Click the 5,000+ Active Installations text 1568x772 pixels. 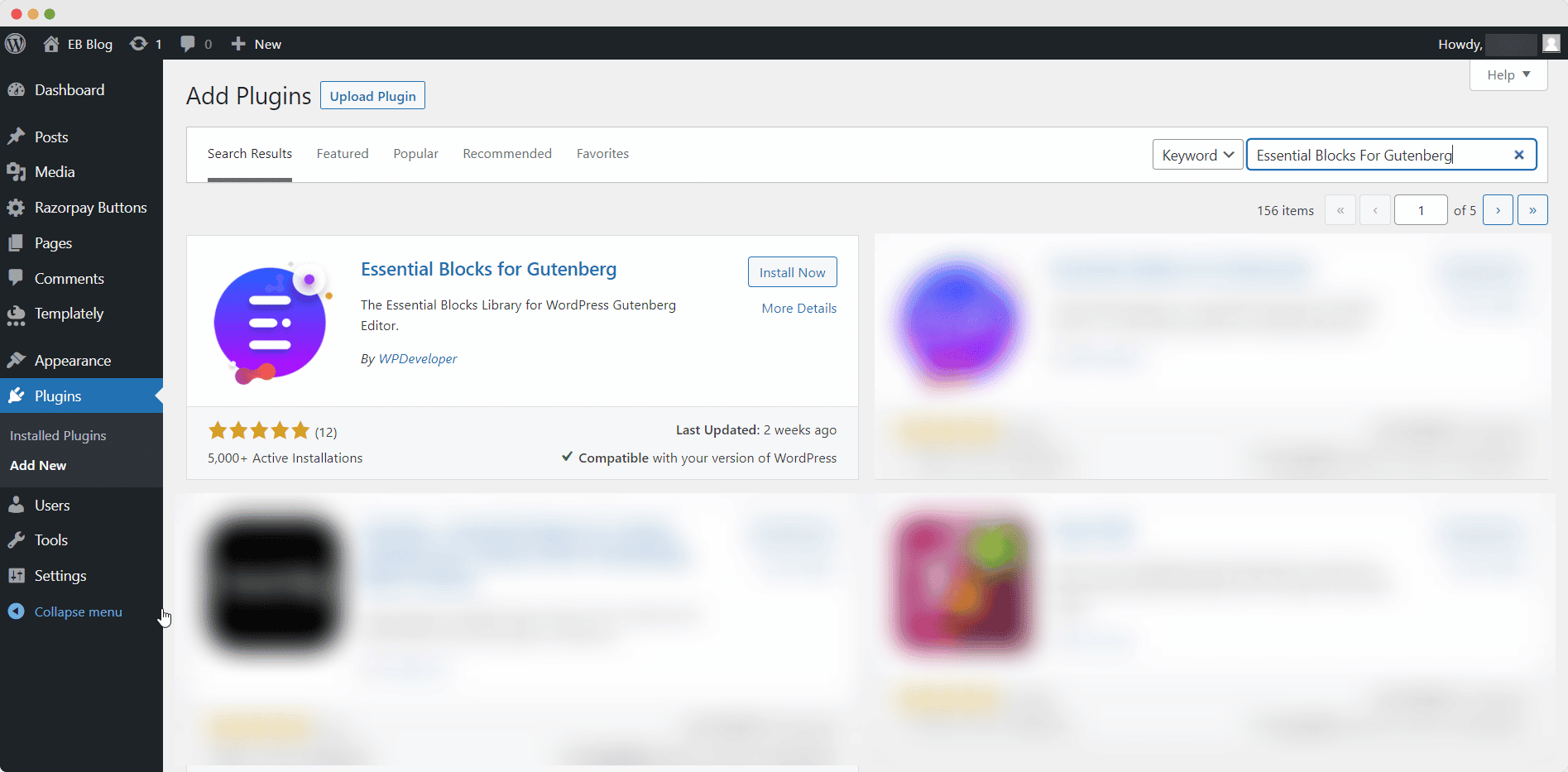coord(285,458)
